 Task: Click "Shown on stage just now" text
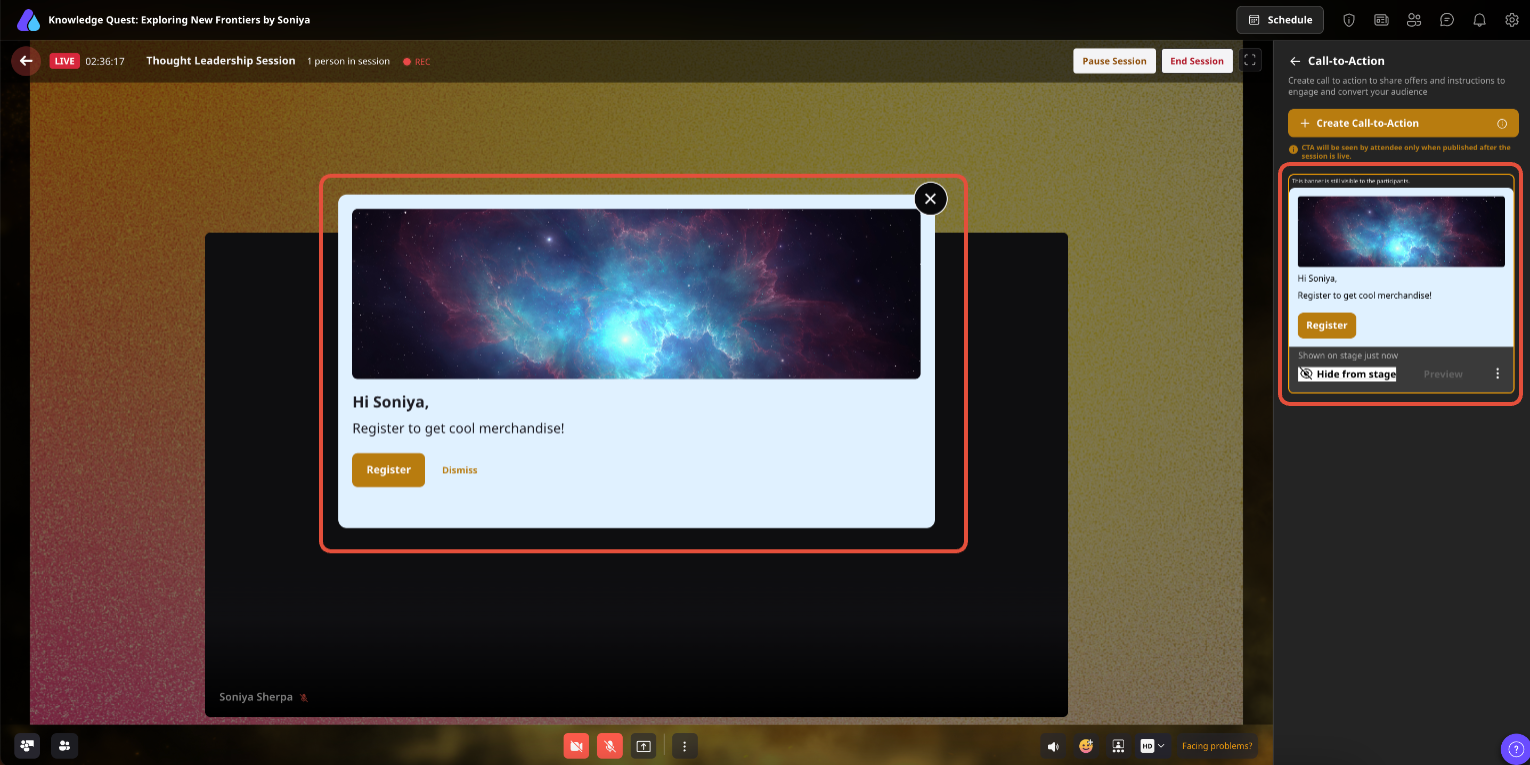click(1348, 355)
